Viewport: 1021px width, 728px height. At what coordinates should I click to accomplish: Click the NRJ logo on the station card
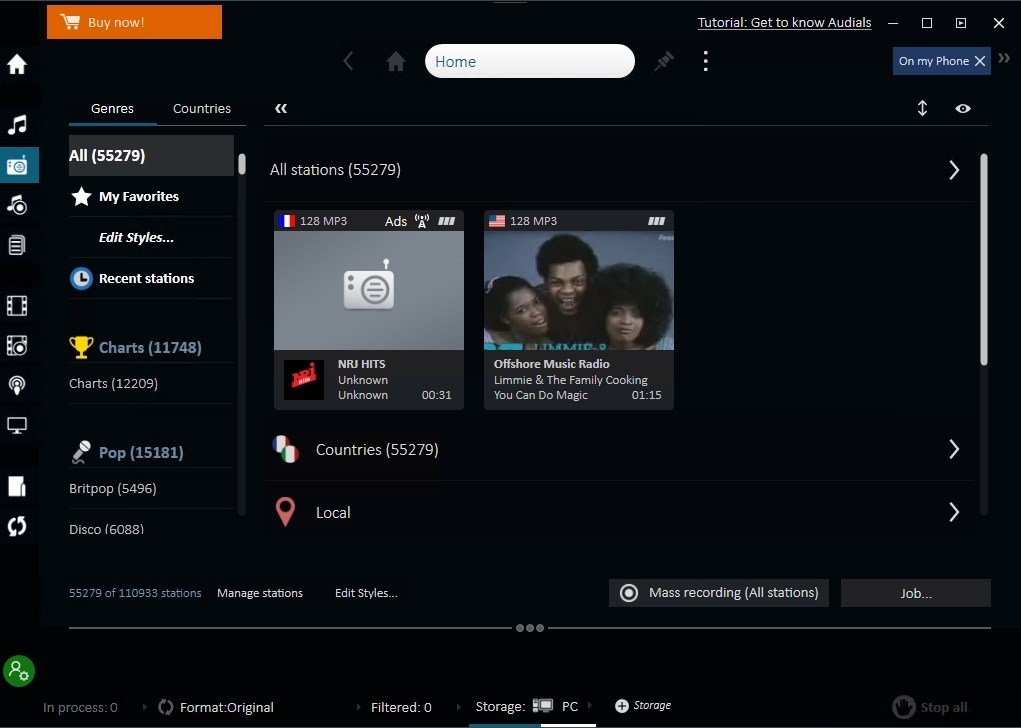pyautogui.click(x=304, y=380)
